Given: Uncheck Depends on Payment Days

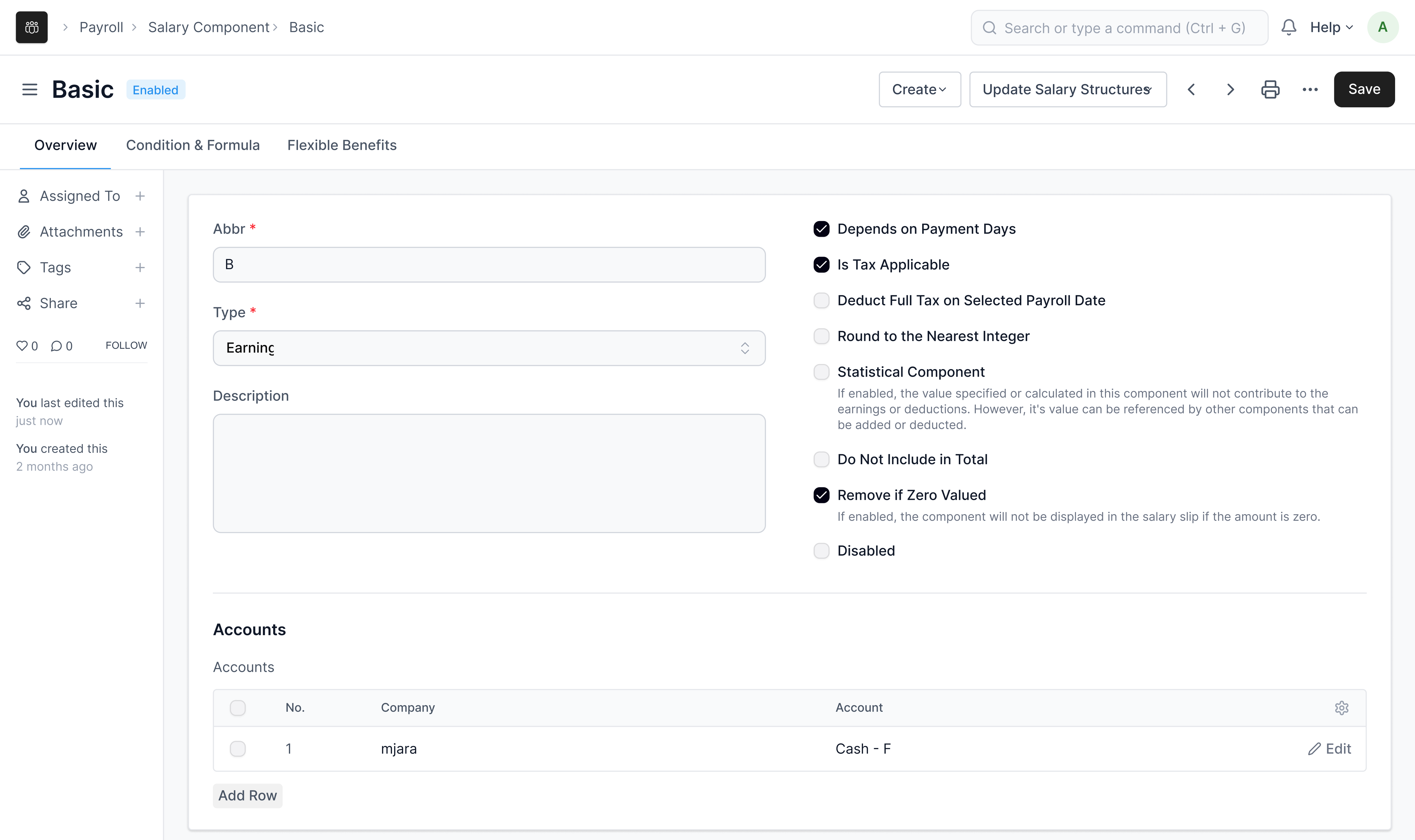Looking at the screenshot, I should (x=821, y=229).
